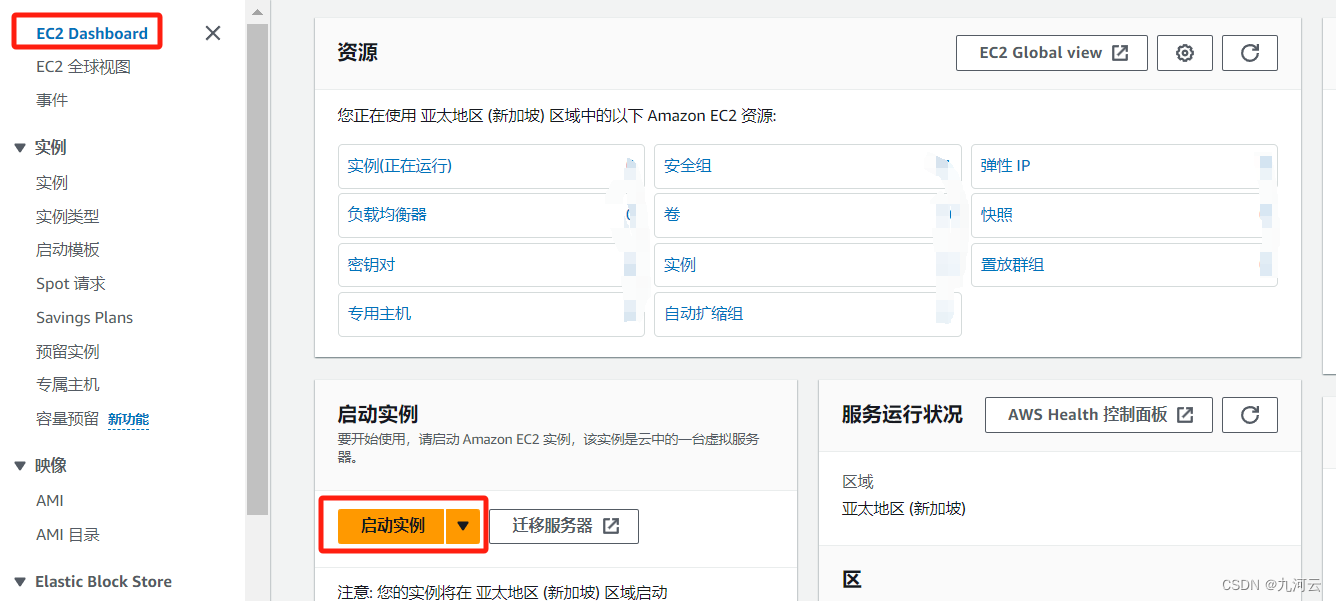Click the 亚太地区 (新加坡) region text
1336x601 pixels.
904,508
